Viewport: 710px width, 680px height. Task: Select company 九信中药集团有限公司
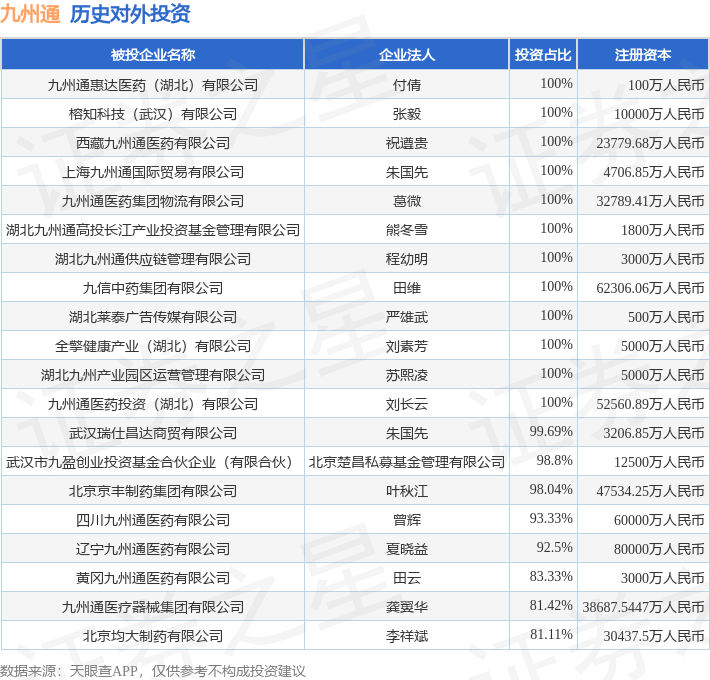pyautogui.click(x=153, y=287)
